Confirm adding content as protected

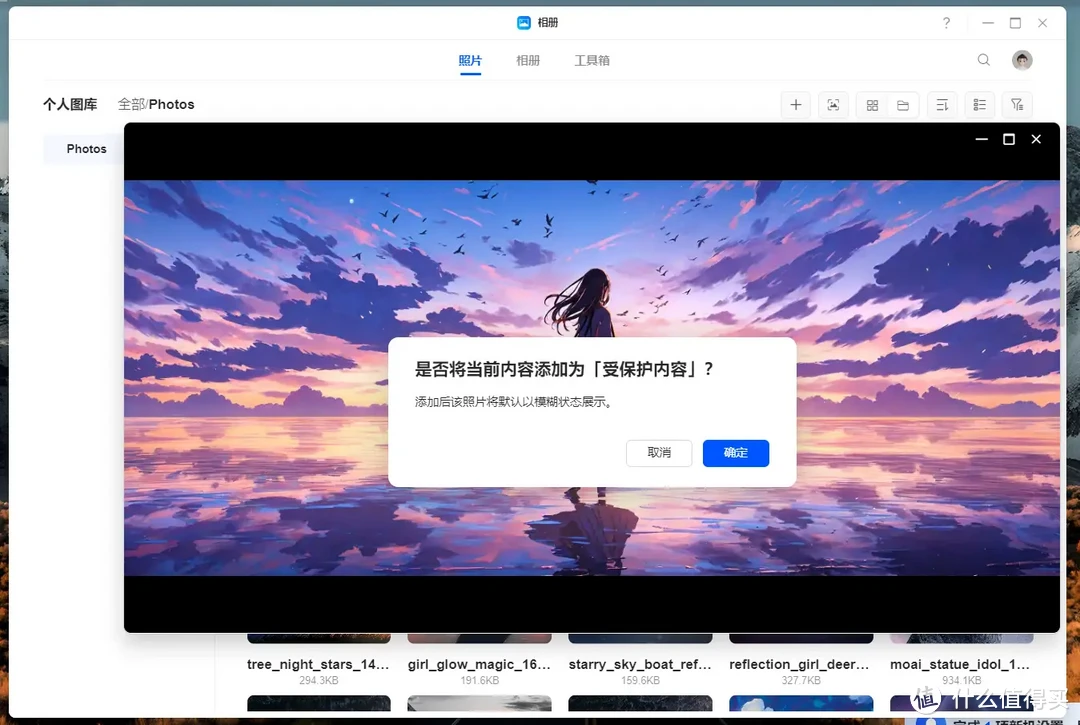coord(736,453)
